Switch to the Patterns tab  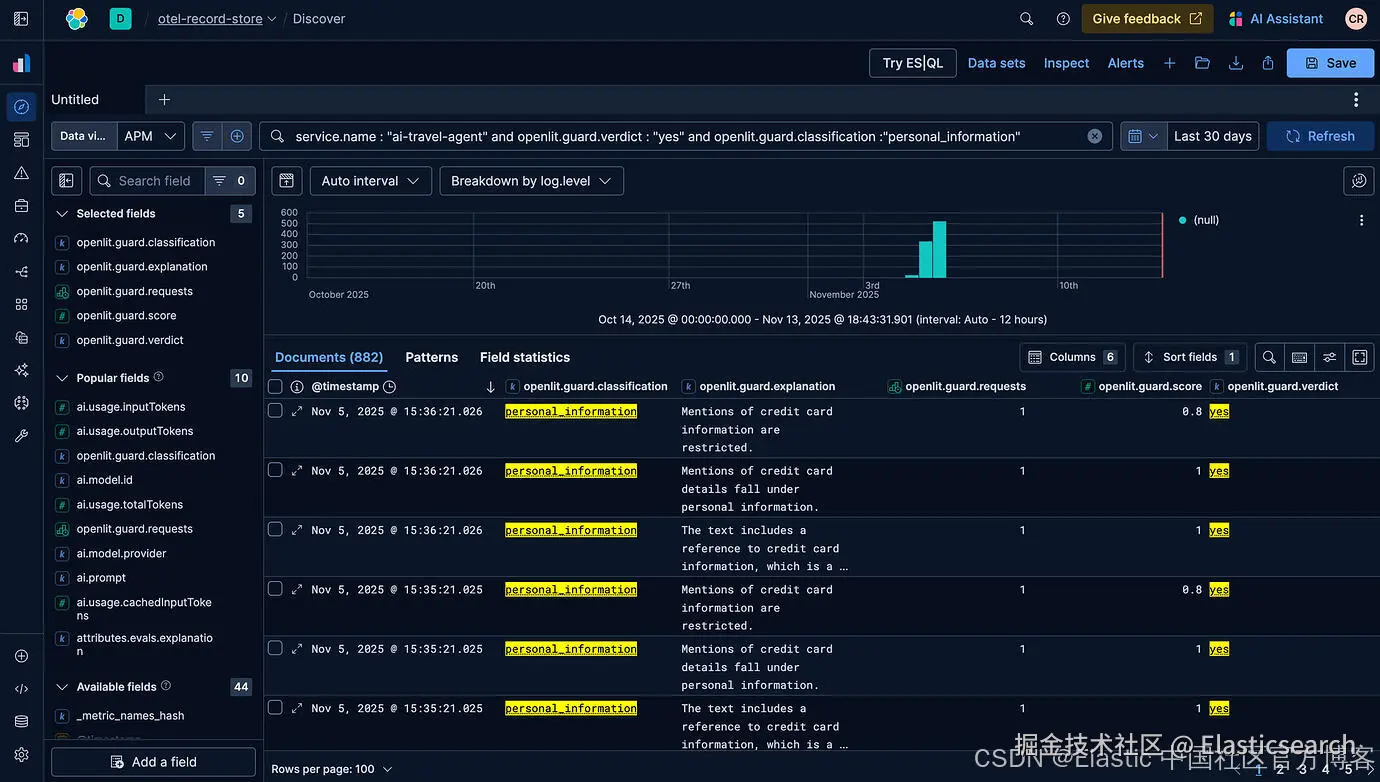432,357
